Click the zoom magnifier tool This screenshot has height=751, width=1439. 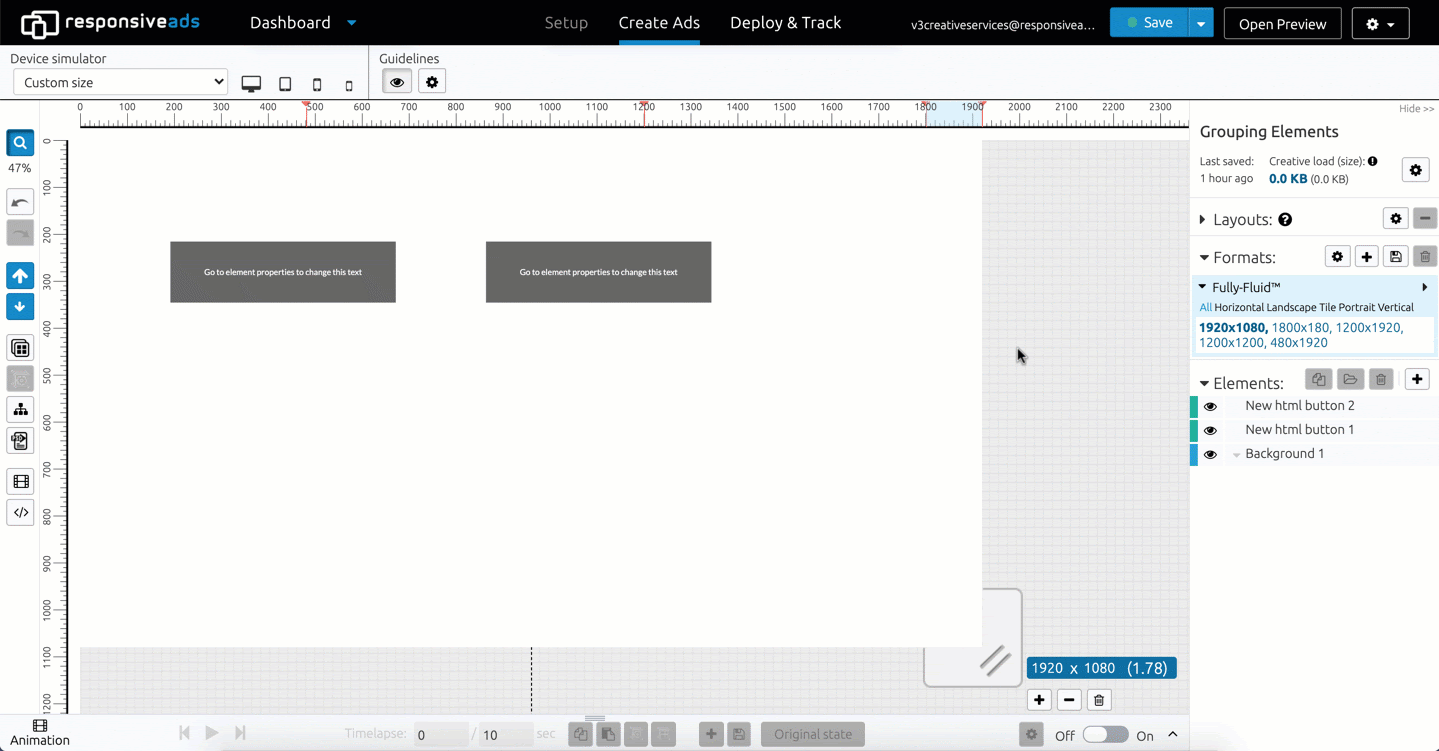(20, 143)
